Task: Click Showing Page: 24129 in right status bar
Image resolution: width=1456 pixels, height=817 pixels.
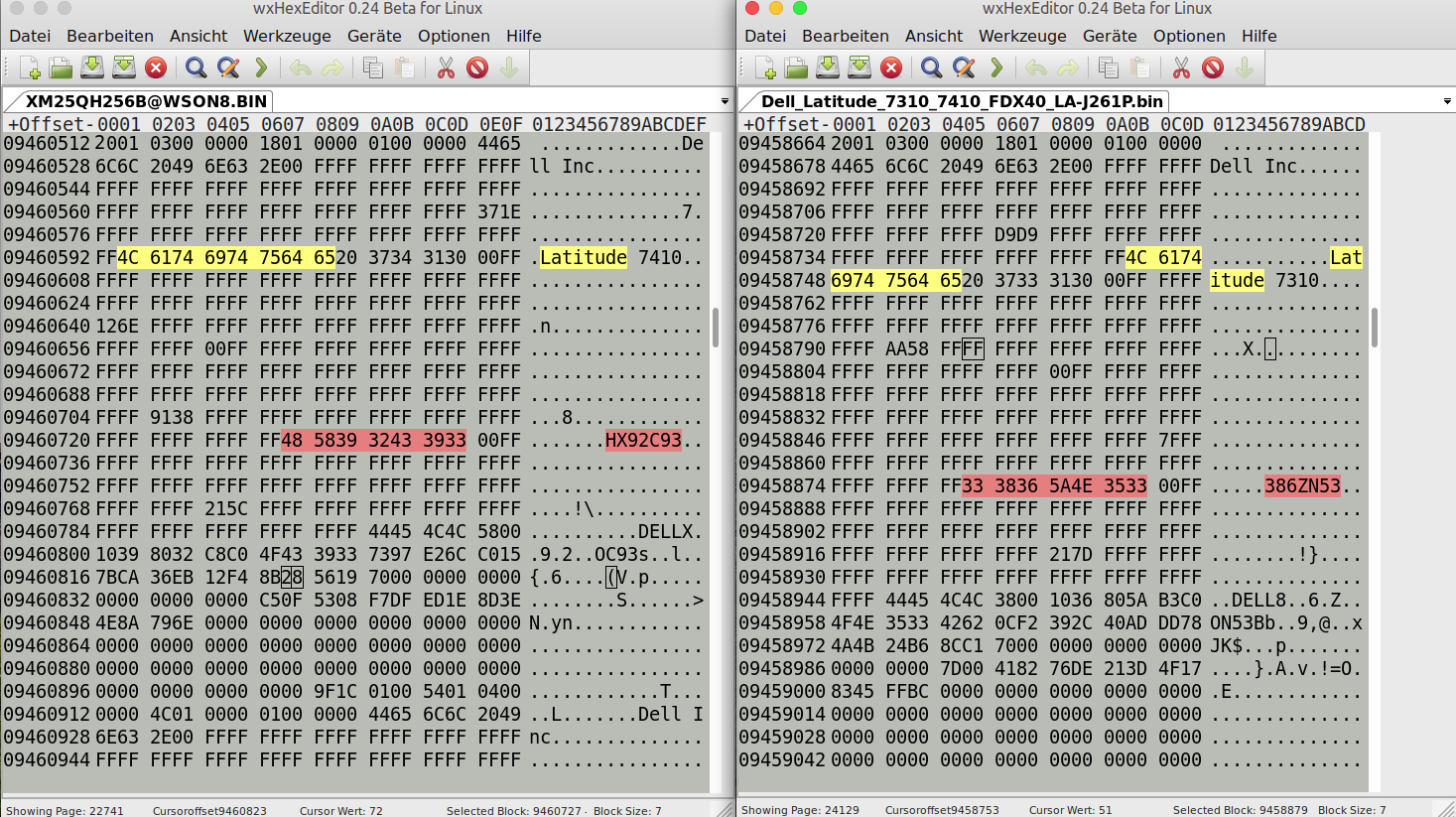Action: (x=800, y=810)
